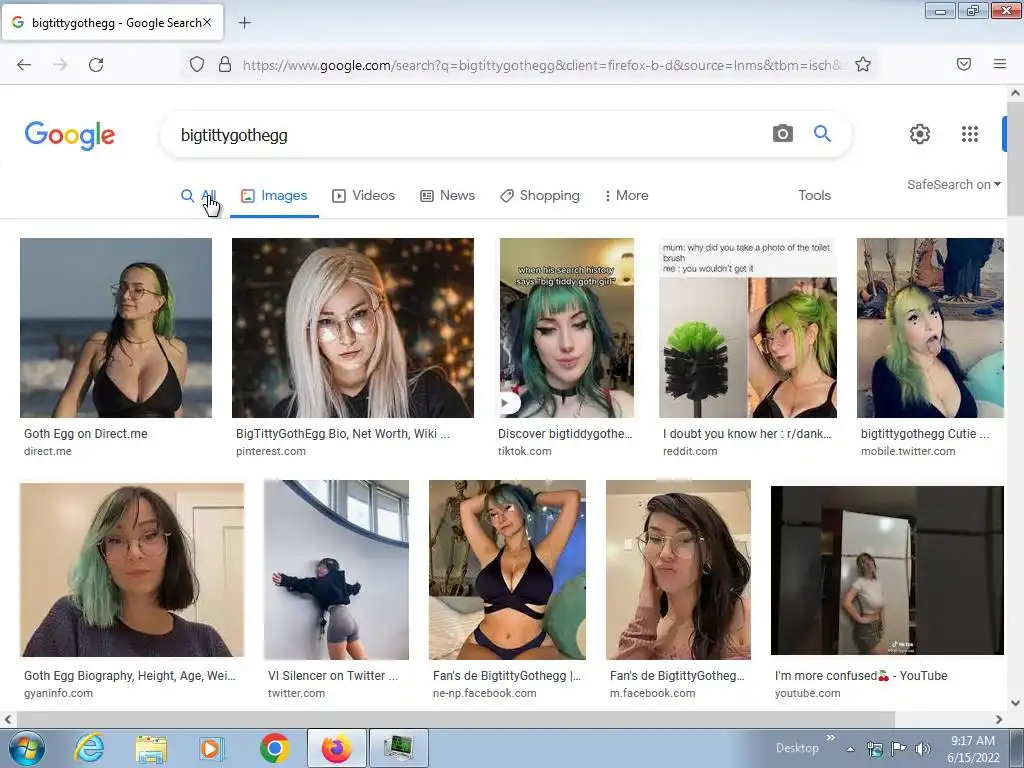Switch to the Firefox taskbar button

[x=336, y=748]
